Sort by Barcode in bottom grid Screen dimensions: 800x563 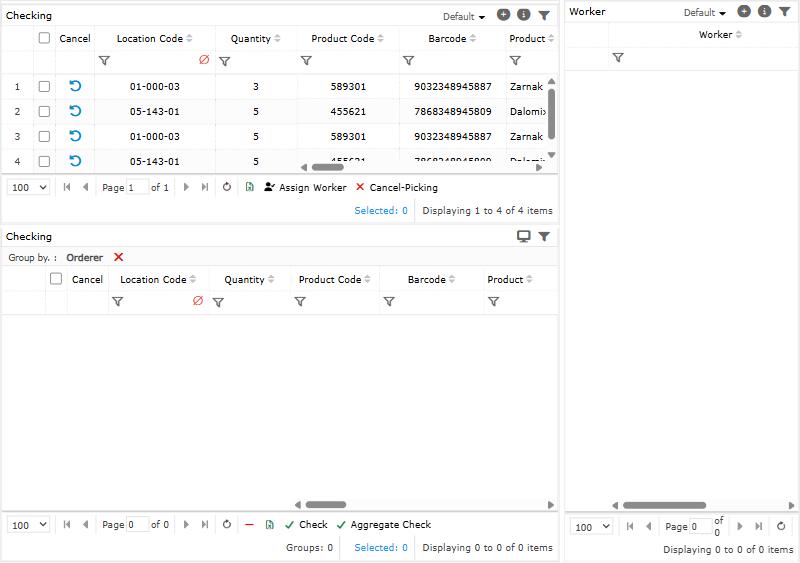coord(452,279)
